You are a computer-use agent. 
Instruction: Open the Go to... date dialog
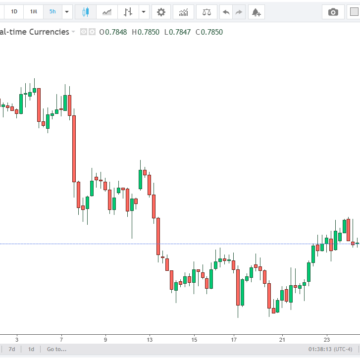pos(56,349)
